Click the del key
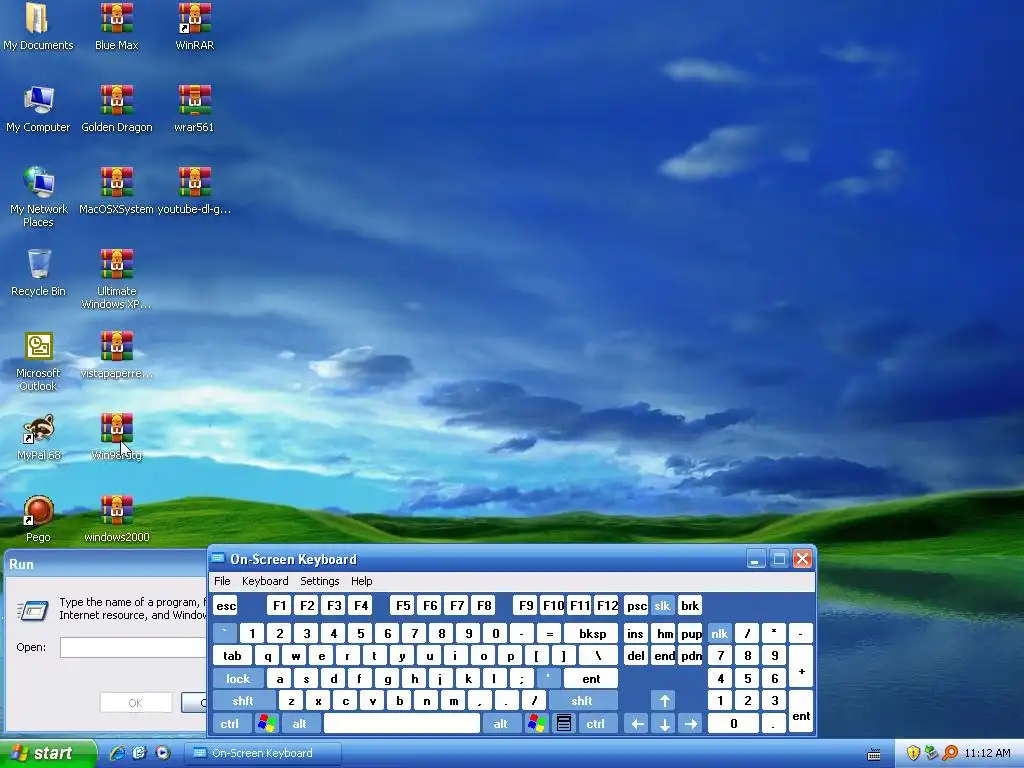 (x=635, y=656)
